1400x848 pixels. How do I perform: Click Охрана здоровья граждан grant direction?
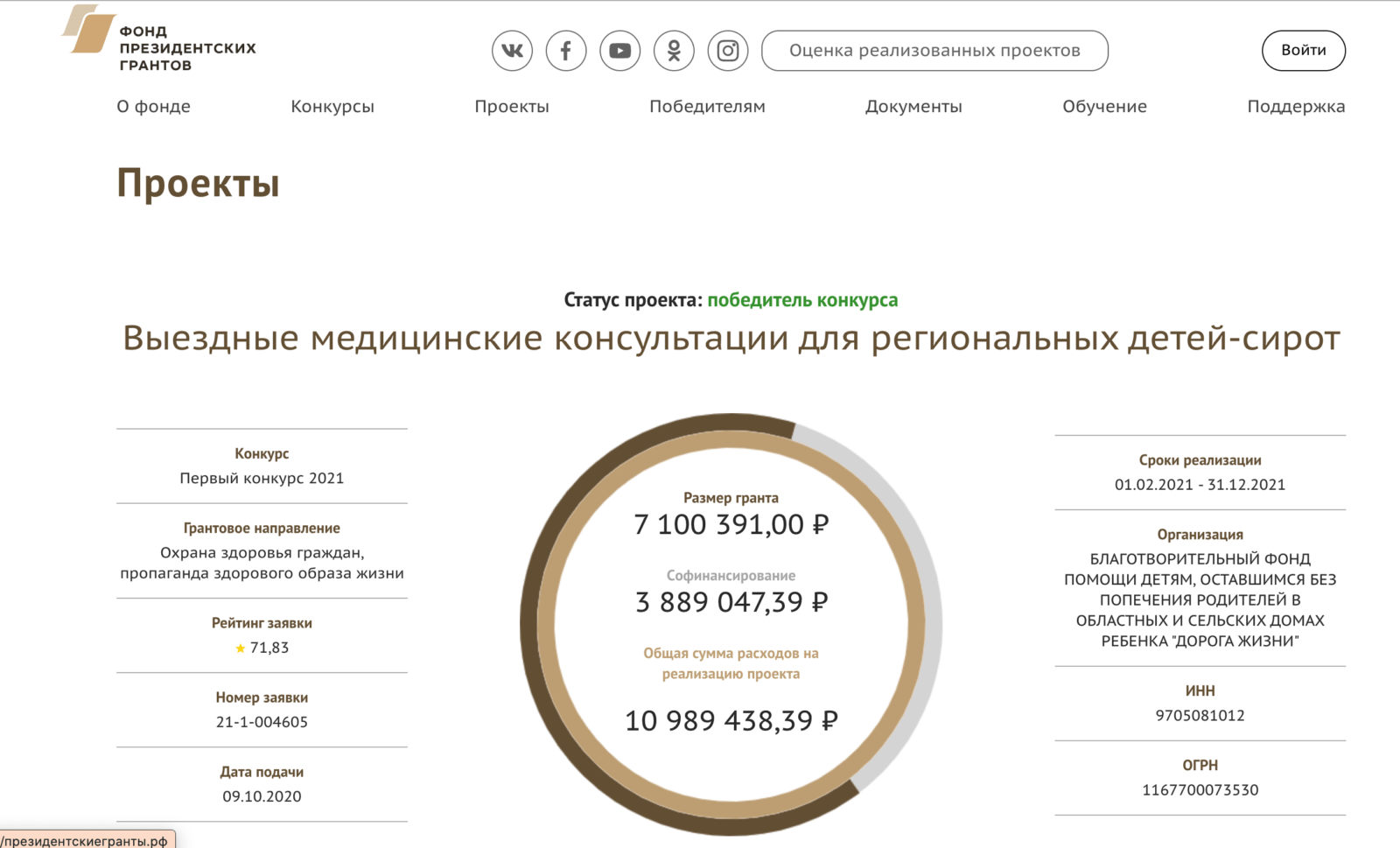pos(262,564)
